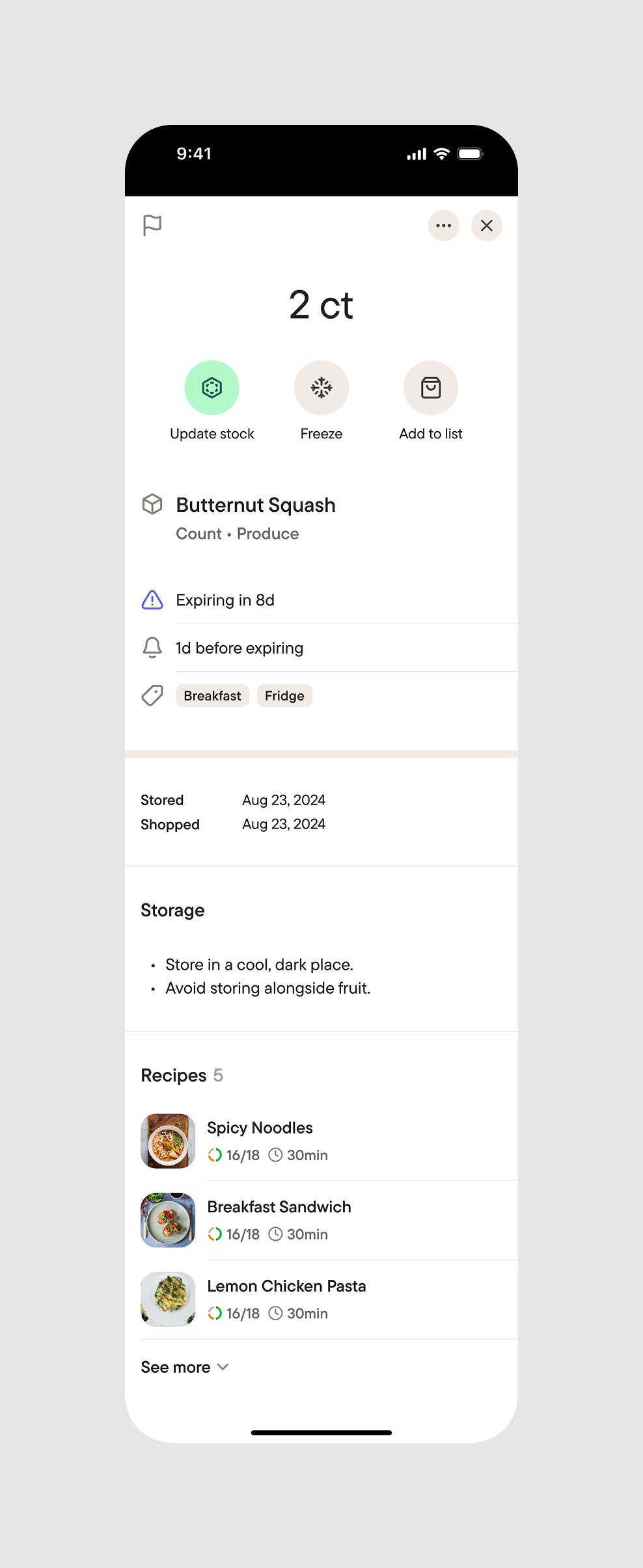Click the Butternut Squash item name

pos(256,505)
